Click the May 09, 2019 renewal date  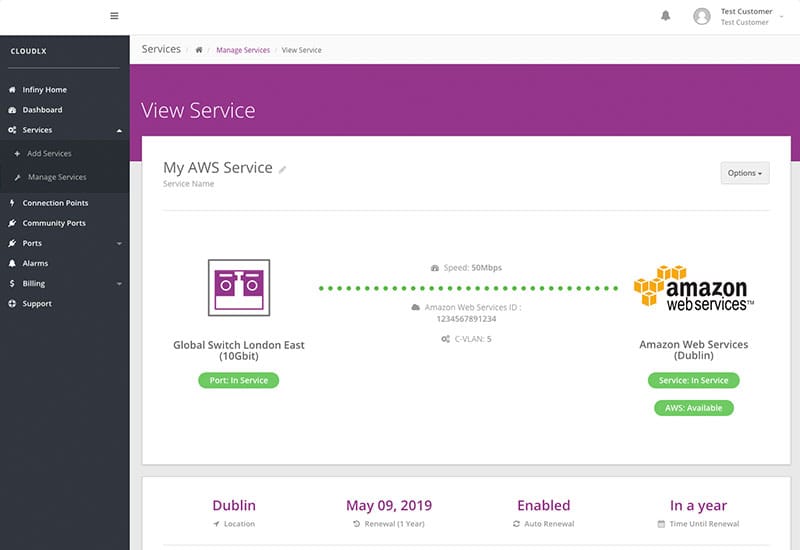pyautogui.click(x=389, y=506)
